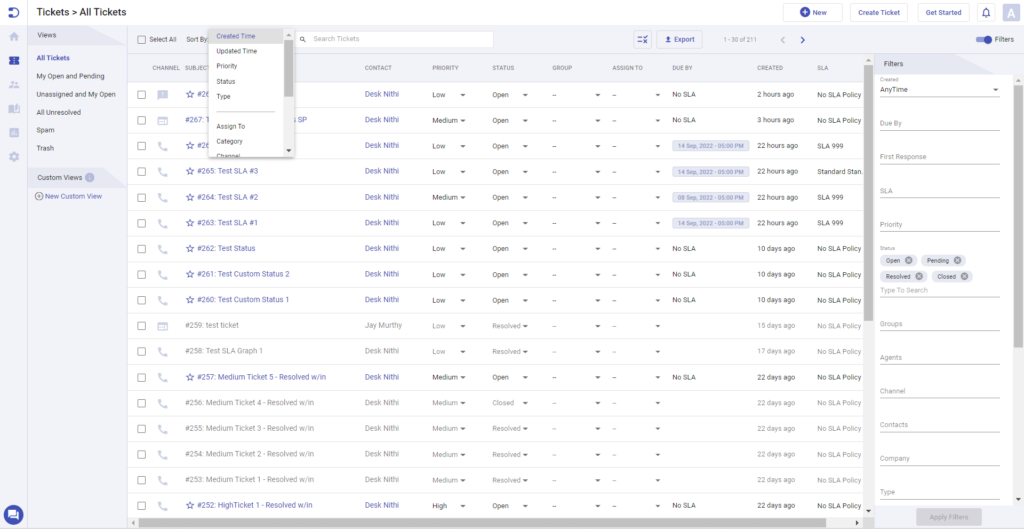Click the channel icon for ticket #259
This screenshot has height=529, width=1024.
(163, 325)
